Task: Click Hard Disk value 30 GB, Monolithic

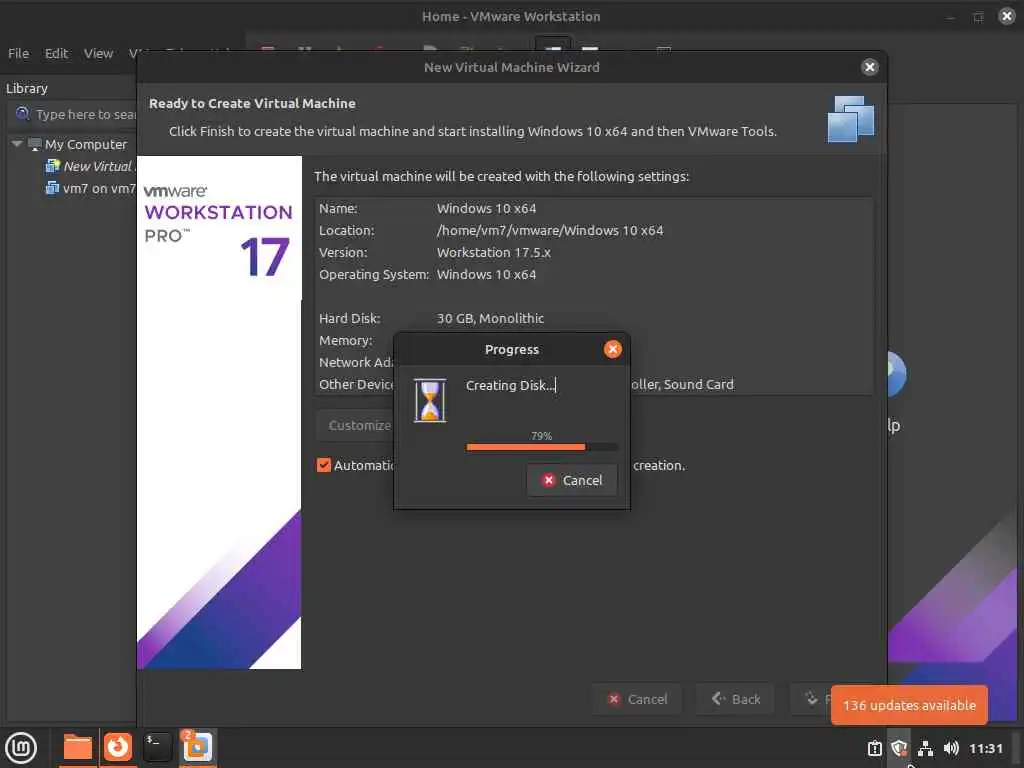Action: pos(490,319)
